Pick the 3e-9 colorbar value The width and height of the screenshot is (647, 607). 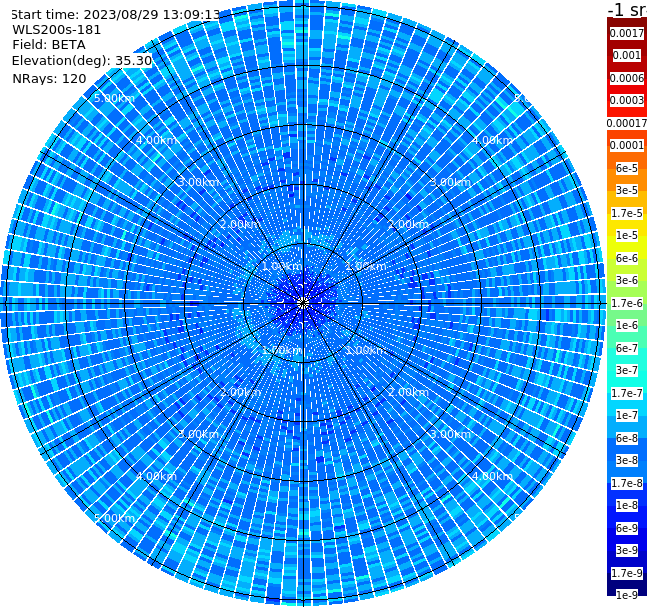626,550
